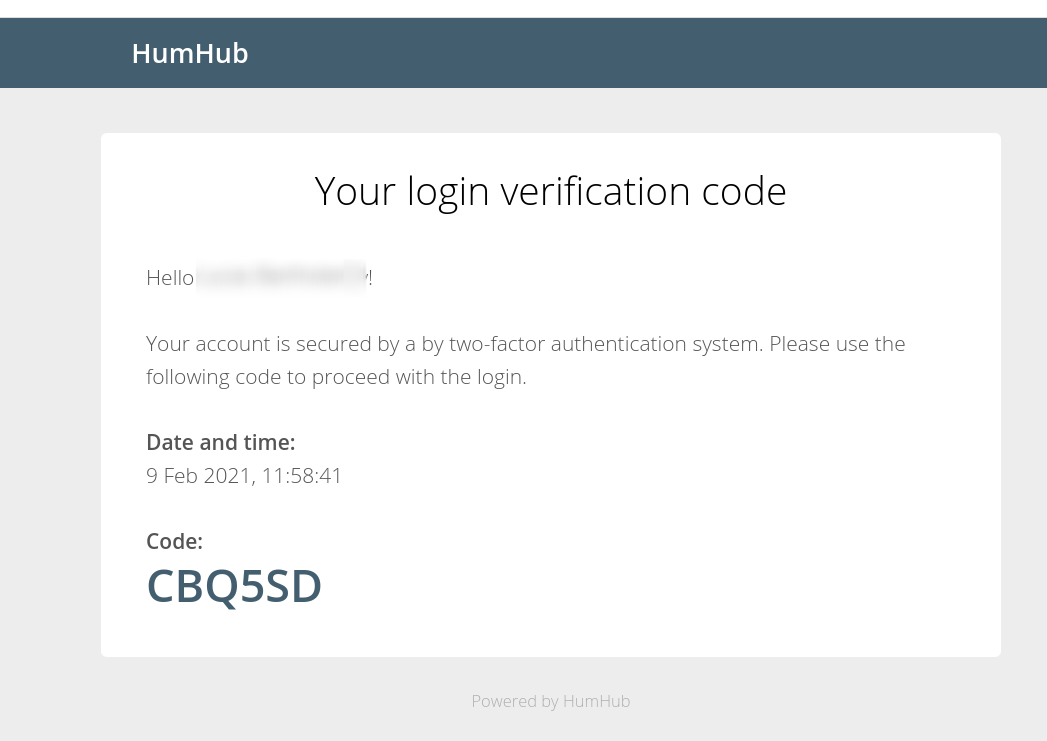
Task: Click the dark blue header bar
Action: tap(524, 53)
